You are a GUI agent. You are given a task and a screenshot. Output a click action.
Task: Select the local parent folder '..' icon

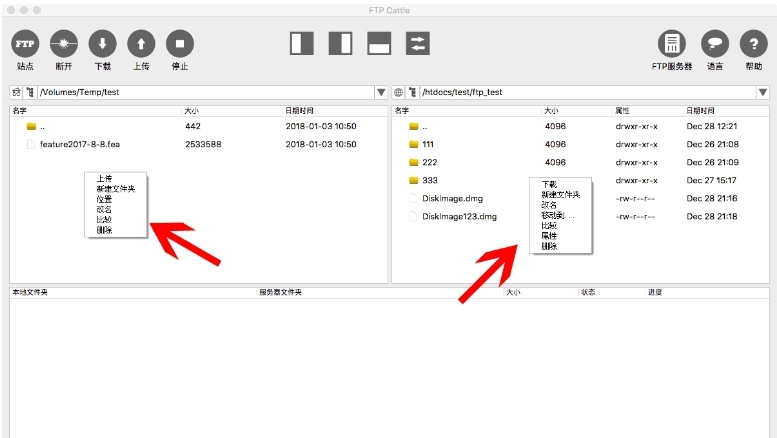(31, 126)
